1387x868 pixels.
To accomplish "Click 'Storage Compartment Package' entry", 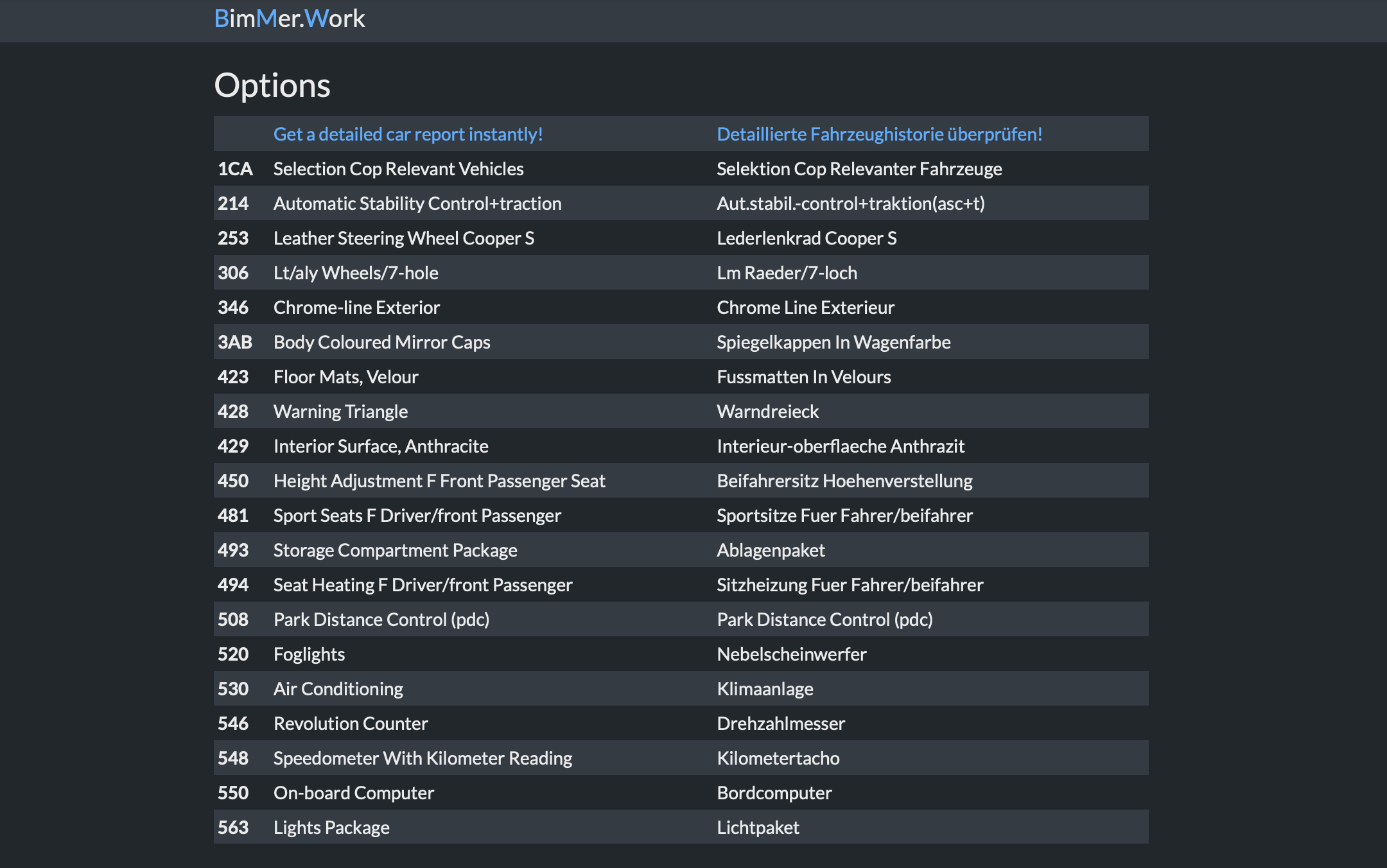I will click(395, 550).
